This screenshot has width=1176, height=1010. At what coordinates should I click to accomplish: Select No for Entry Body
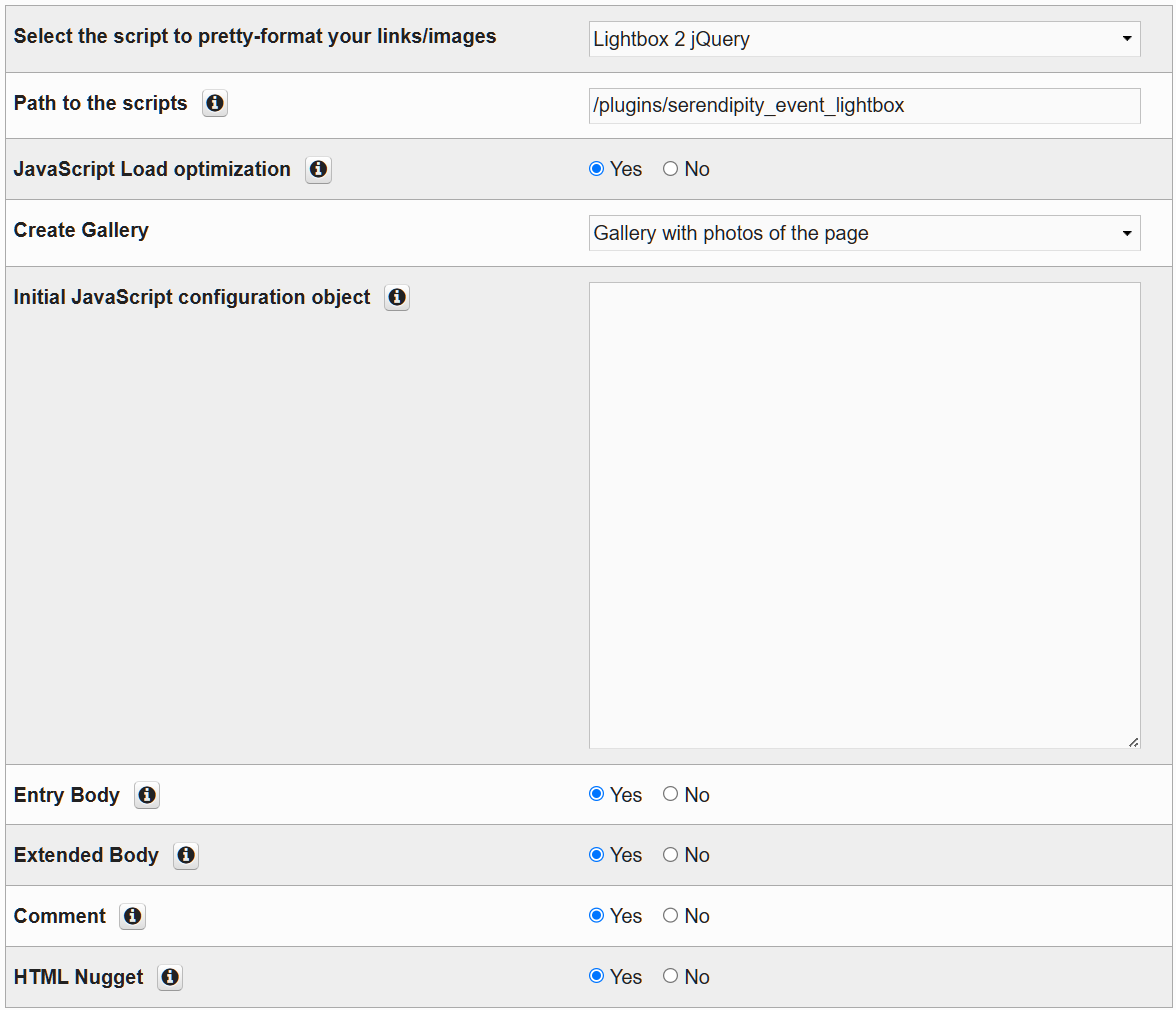click(x=670, y=795)
